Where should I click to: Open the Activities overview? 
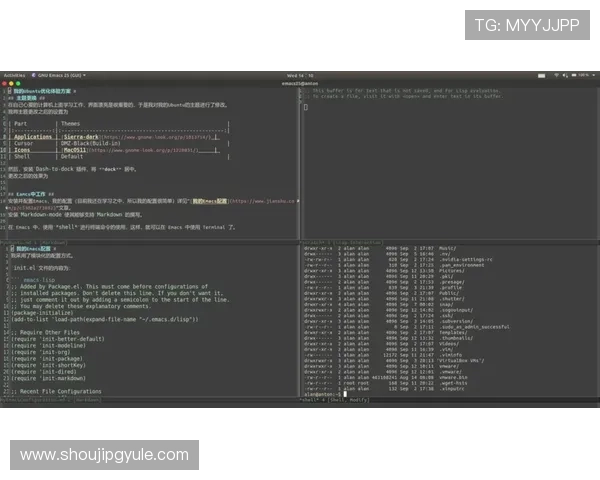click(15, 74)
